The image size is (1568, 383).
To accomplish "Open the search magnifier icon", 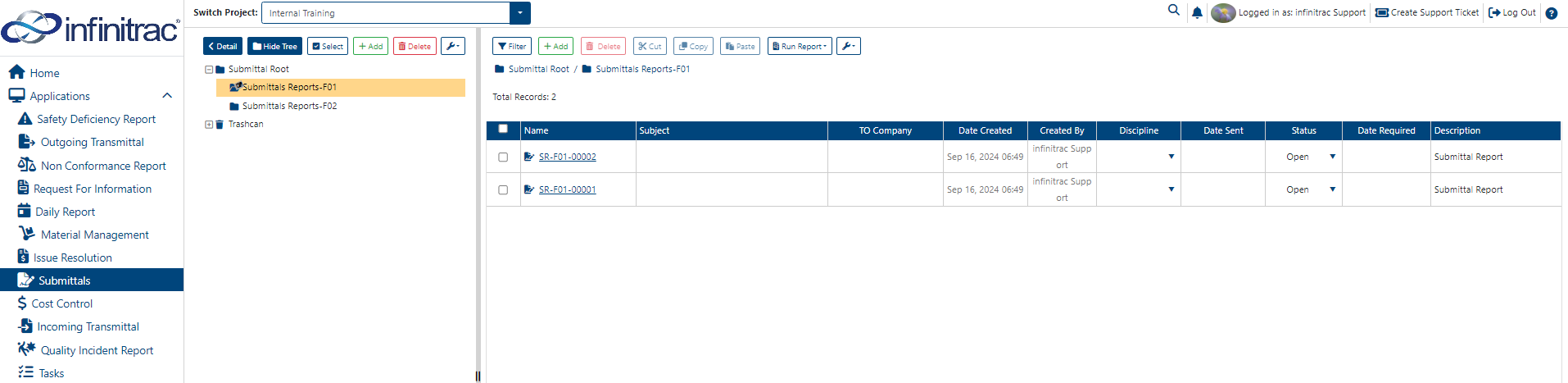I will pyautogui.click(x=1174, y=11).
